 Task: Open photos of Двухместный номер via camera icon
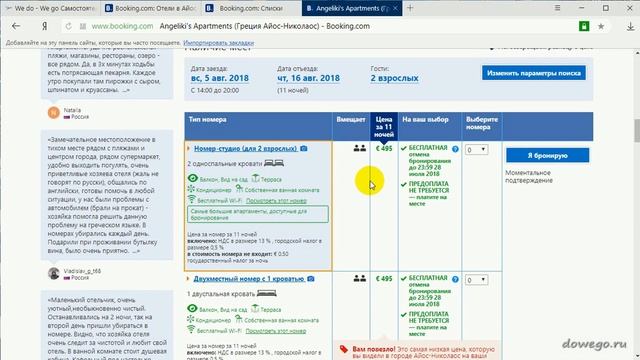311,279
